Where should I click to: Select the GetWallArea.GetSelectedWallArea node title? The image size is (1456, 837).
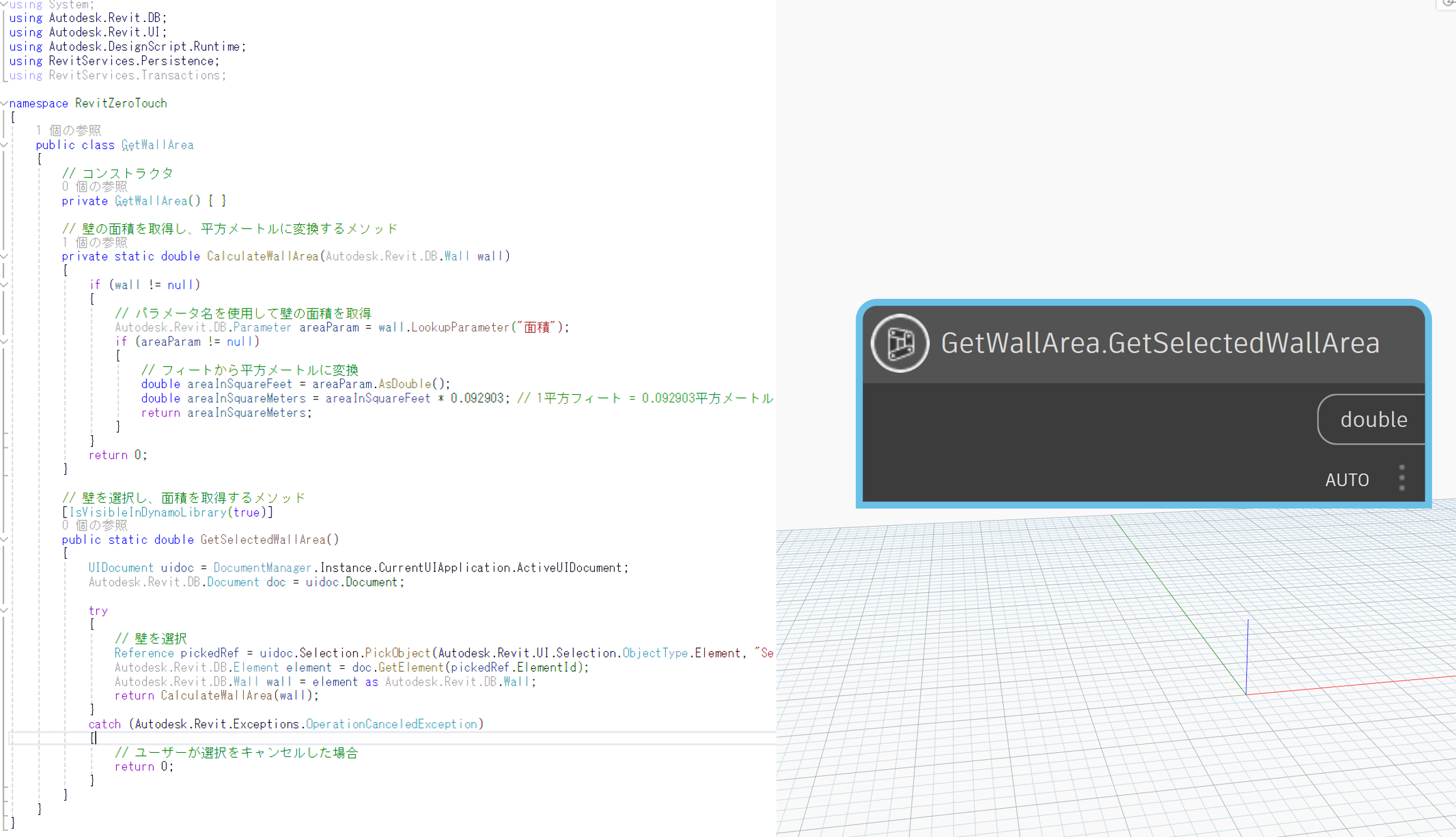(x=1160, y=343)
